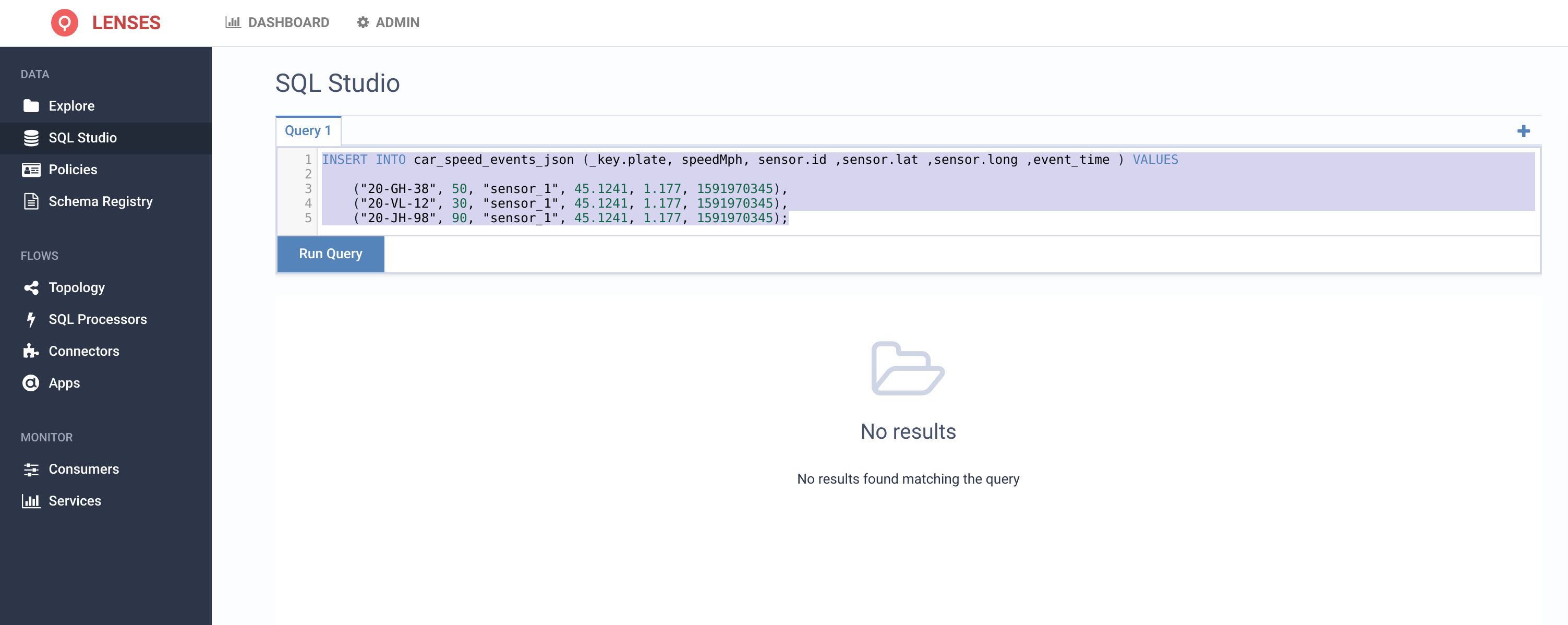This screenshot has height=625, width=1568.
Task: Open Schema Registry panel
Action: click(x=100, y=201)
